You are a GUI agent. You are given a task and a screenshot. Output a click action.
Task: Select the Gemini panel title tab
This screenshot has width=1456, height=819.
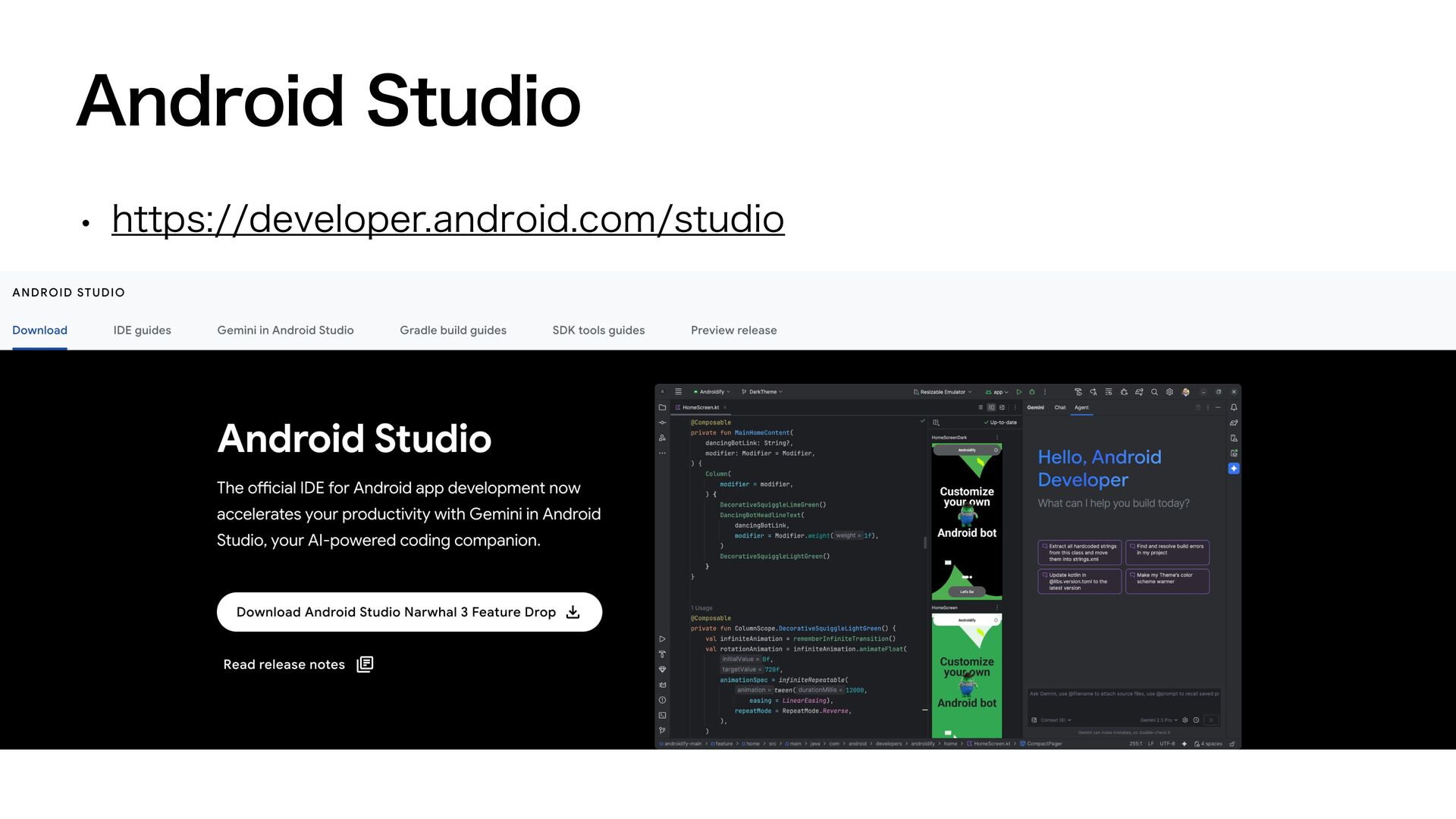pyautogui.click(x=1035, y=407)
